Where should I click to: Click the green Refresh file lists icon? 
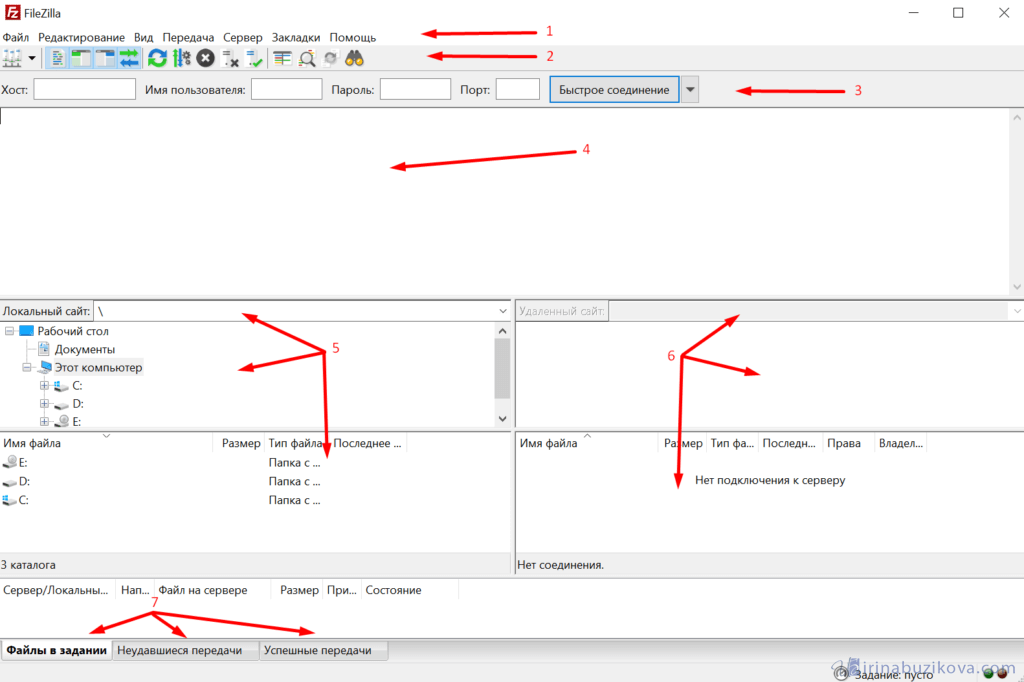coord(157,58)
